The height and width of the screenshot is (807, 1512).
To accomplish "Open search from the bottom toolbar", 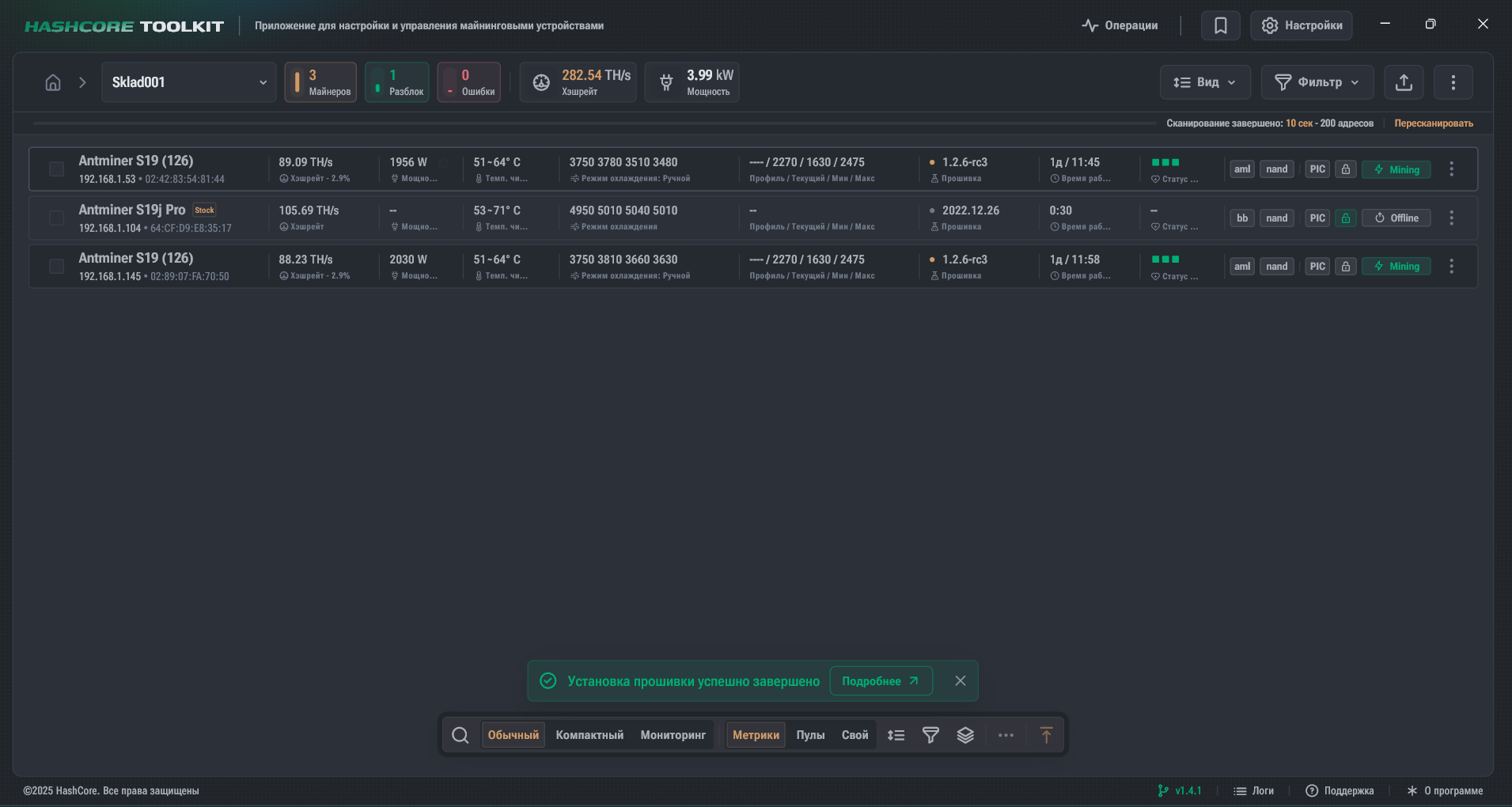I will click(x=460, y=735).
